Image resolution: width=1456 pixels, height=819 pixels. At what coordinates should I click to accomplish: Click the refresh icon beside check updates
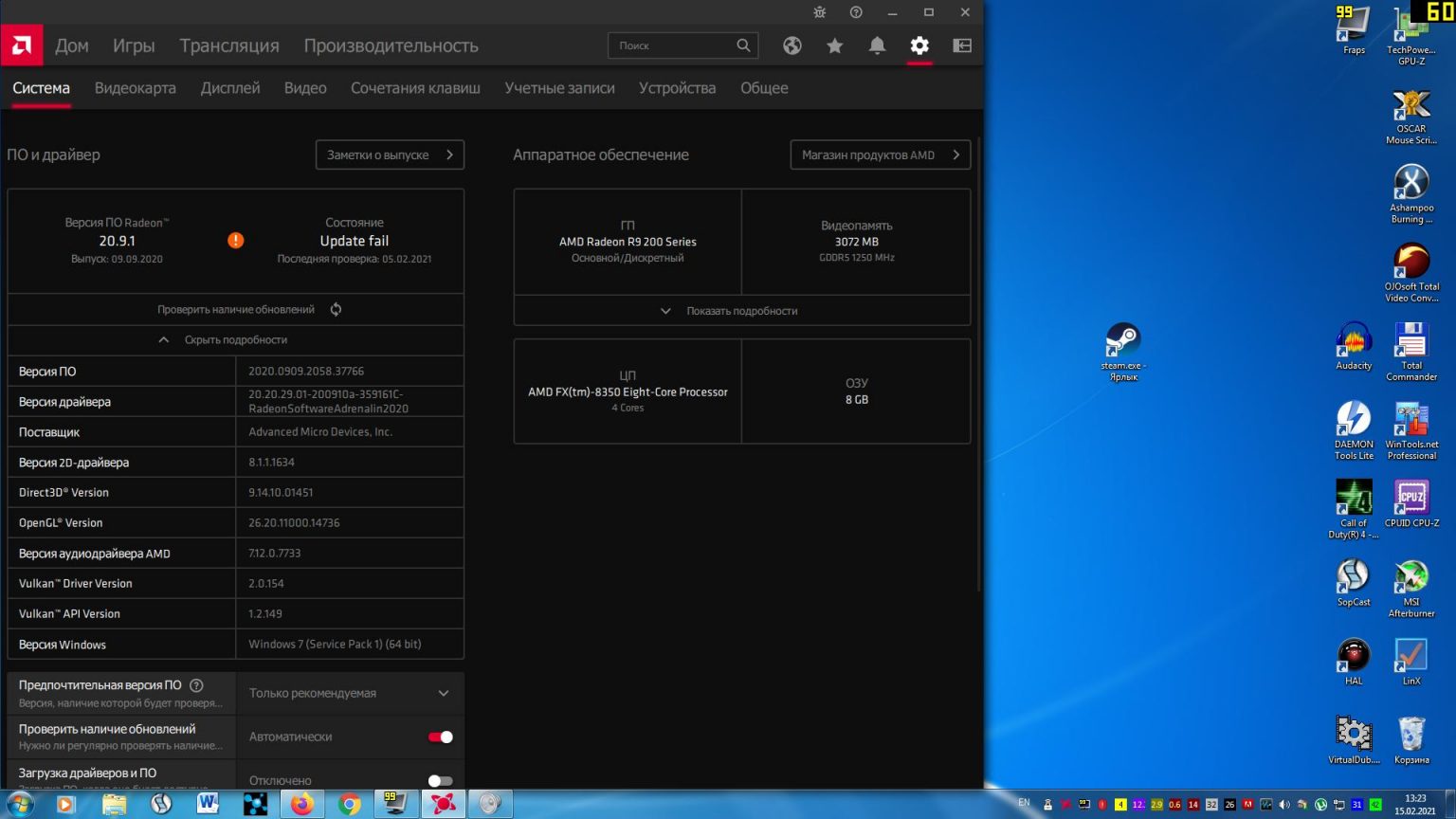336,309
